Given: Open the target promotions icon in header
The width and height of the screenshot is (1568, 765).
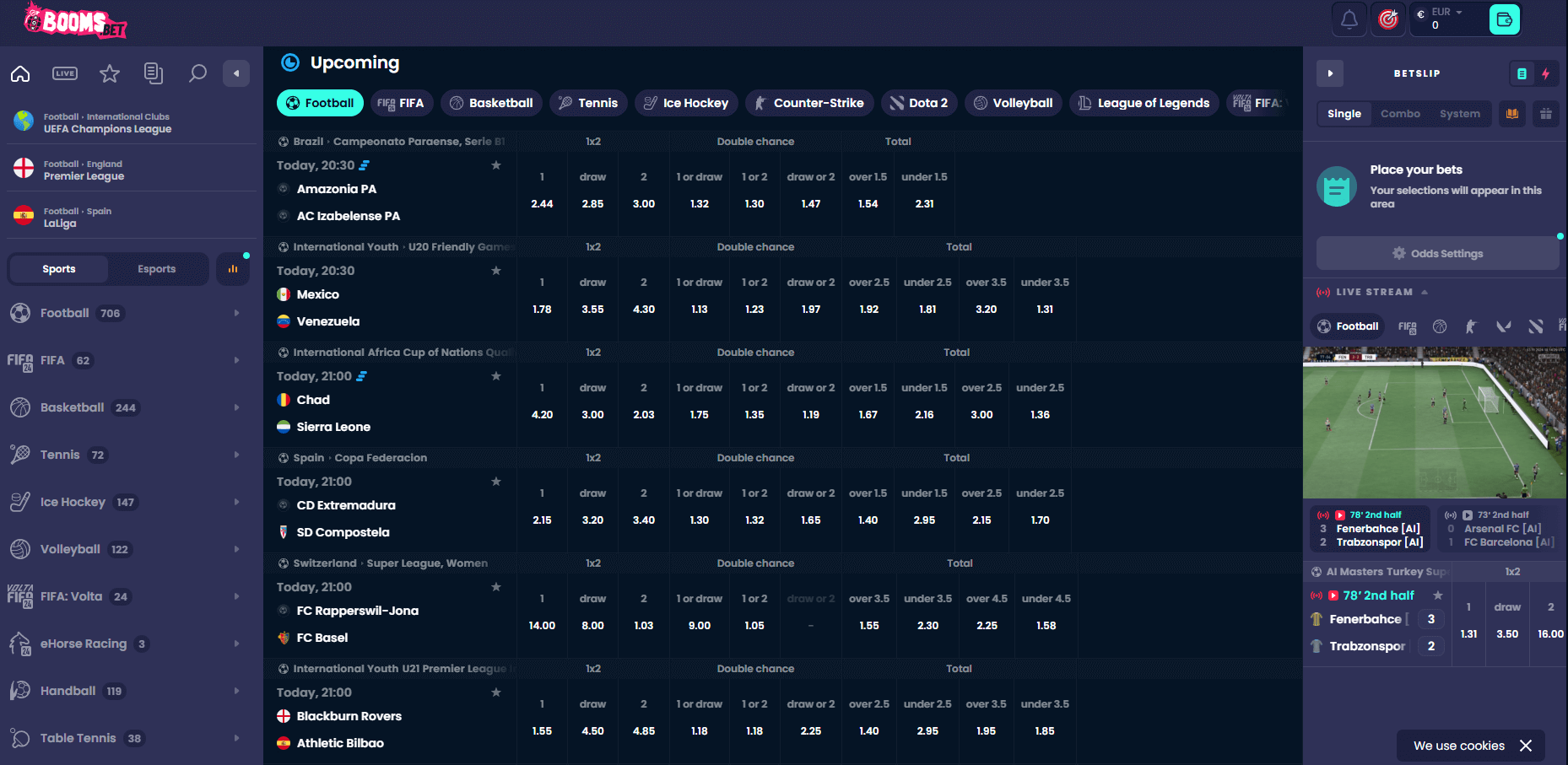Looking at the screenshot, I should [1388, 19].
